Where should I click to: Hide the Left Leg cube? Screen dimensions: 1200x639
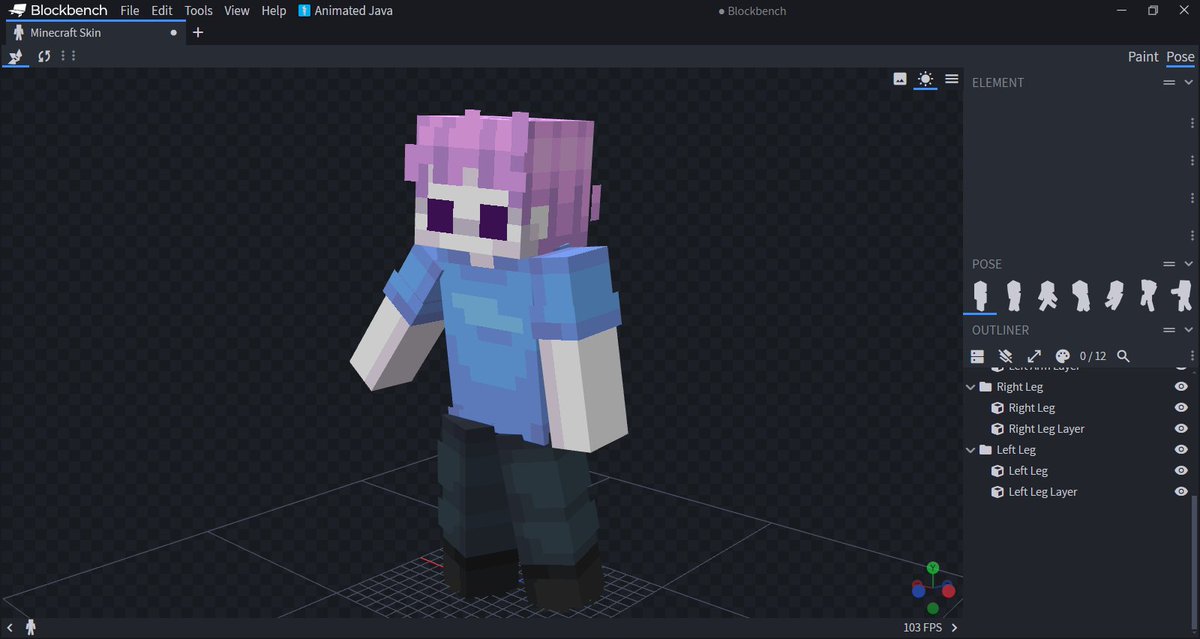pyautogui.click(x=1181, y=471)
